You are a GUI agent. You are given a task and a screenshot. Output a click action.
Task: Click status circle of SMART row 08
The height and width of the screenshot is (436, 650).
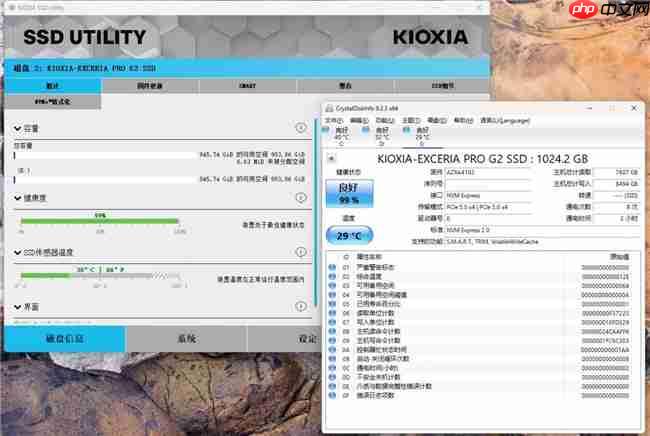coord(332,331)
